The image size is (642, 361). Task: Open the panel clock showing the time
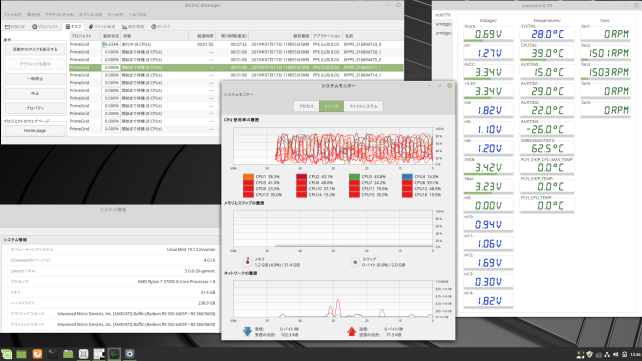tap(635, 354)
